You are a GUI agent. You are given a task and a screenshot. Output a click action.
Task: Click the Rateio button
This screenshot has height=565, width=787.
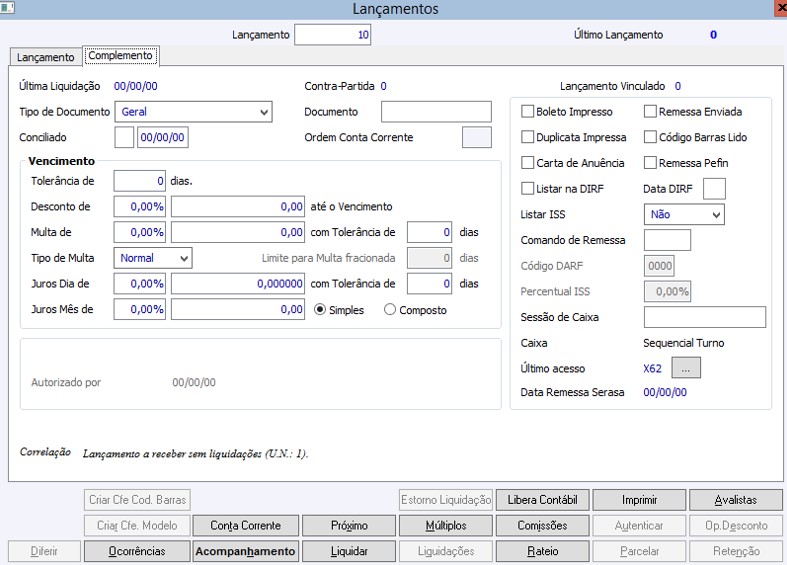tap(543, 551)
